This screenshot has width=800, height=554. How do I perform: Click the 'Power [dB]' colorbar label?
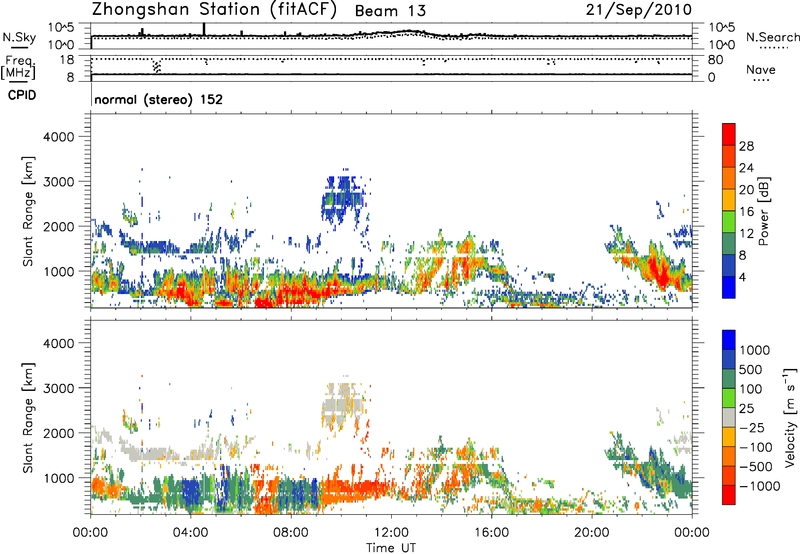pos(763,211)
